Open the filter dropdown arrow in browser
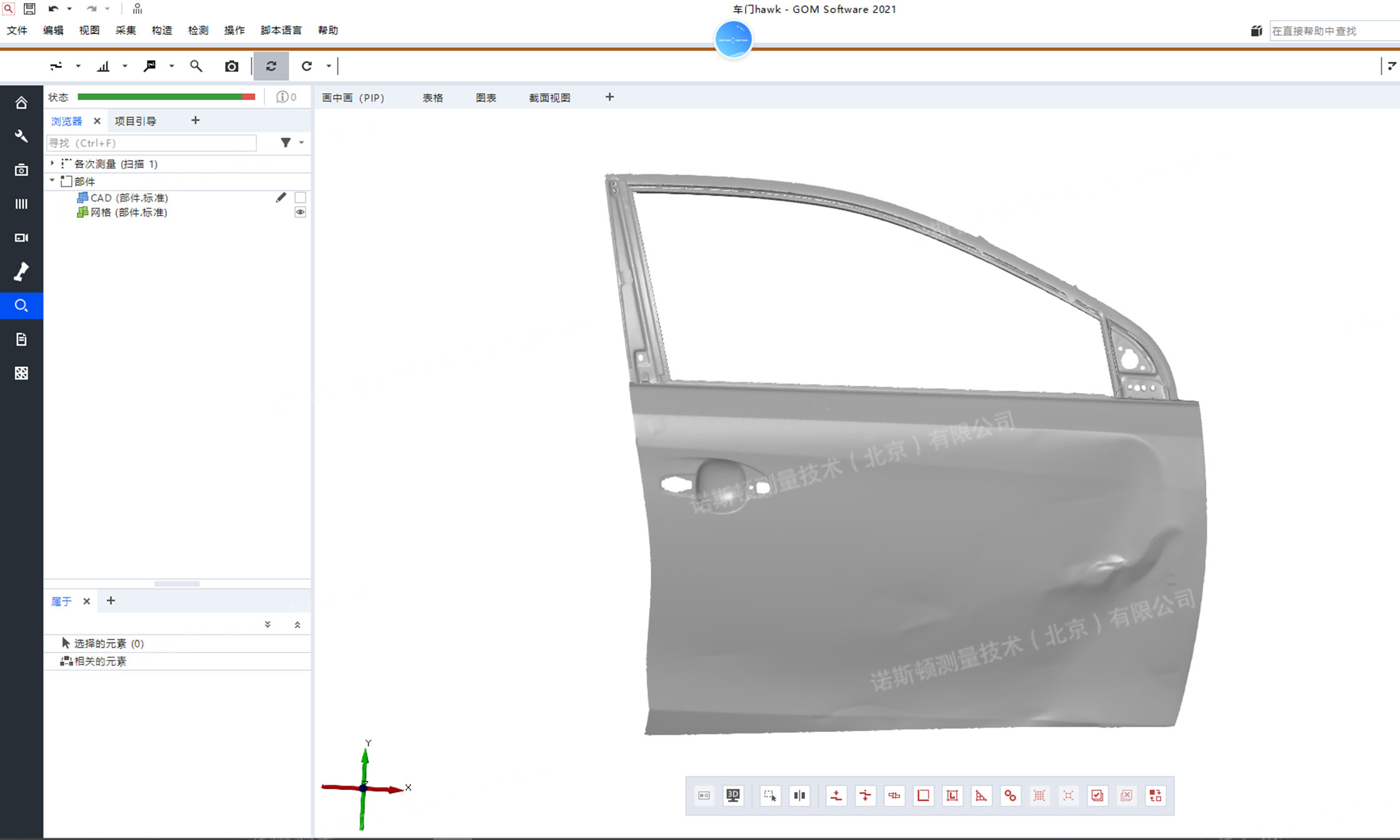 pyautogui.click(x=301, y=142)
